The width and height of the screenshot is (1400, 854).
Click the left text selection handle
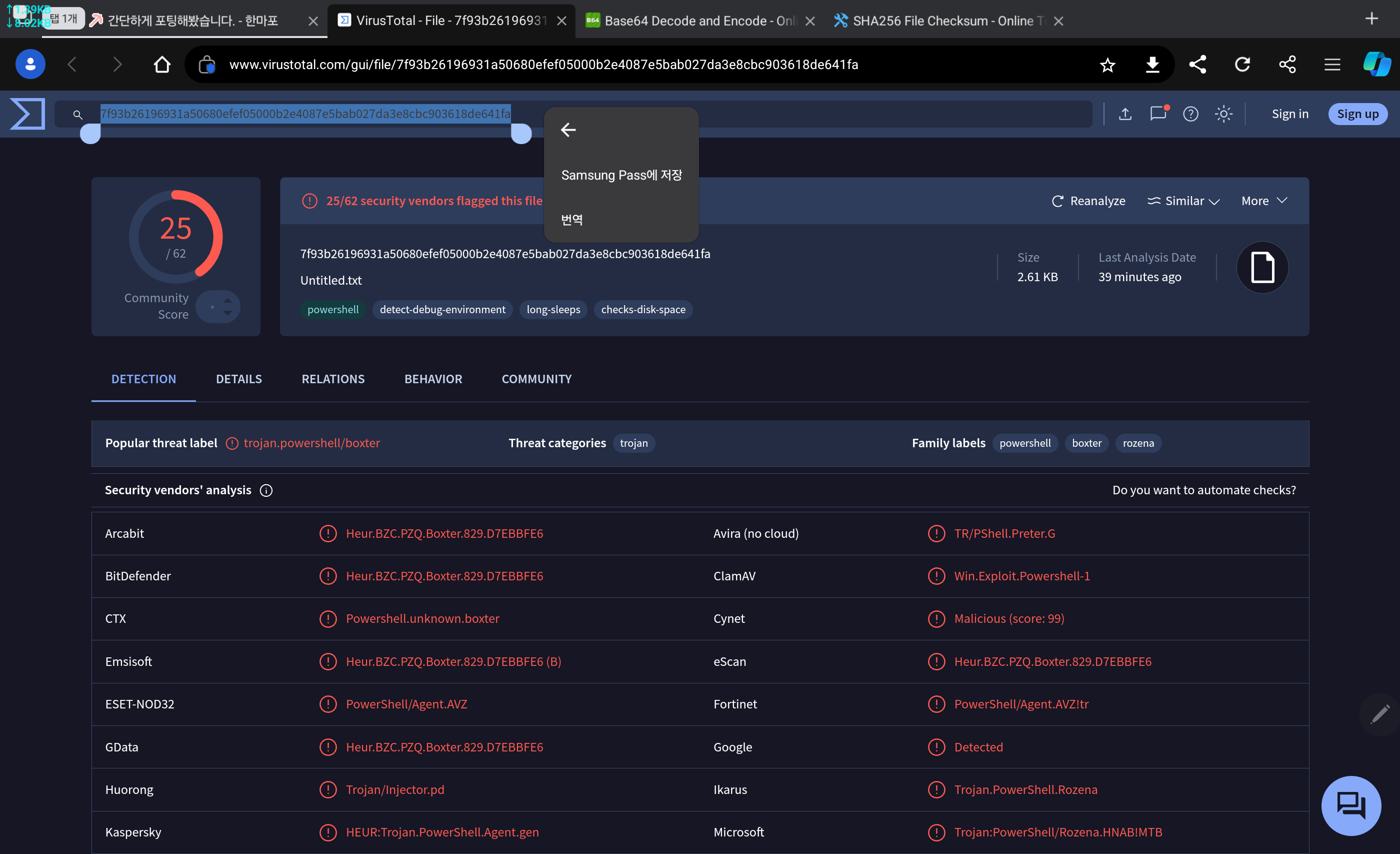(90, 134)
